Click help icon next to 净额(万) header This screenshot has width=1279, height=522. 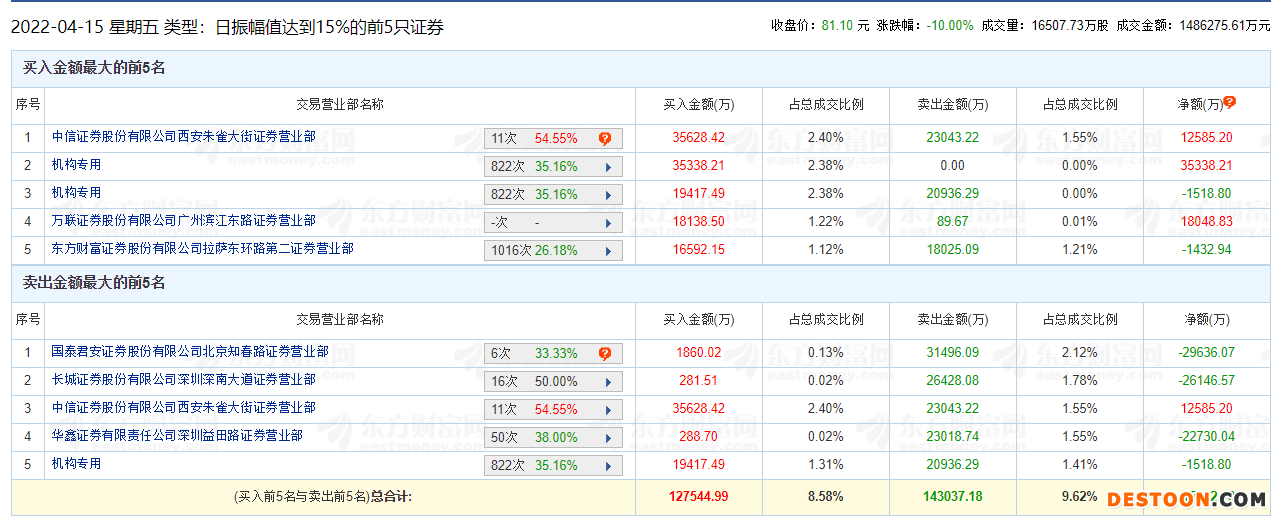(x=1230, y=102)
